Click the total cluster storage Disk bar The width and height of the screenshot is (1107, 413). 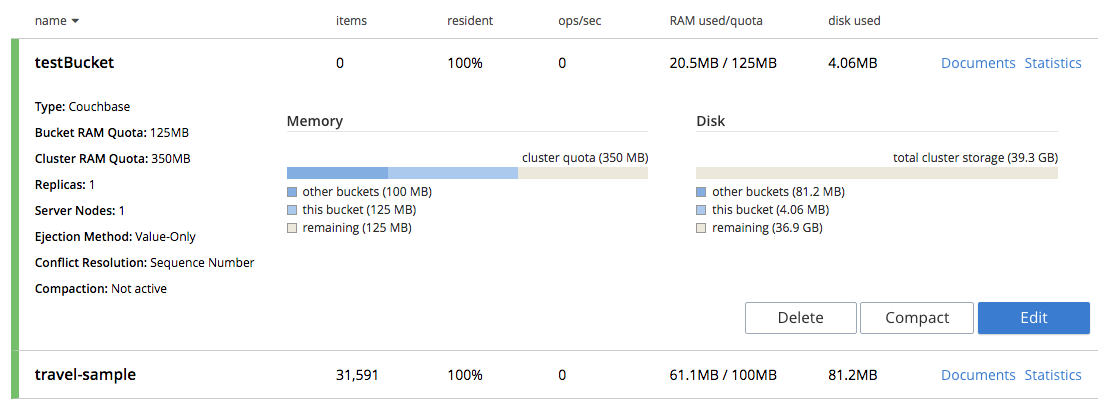877,172
